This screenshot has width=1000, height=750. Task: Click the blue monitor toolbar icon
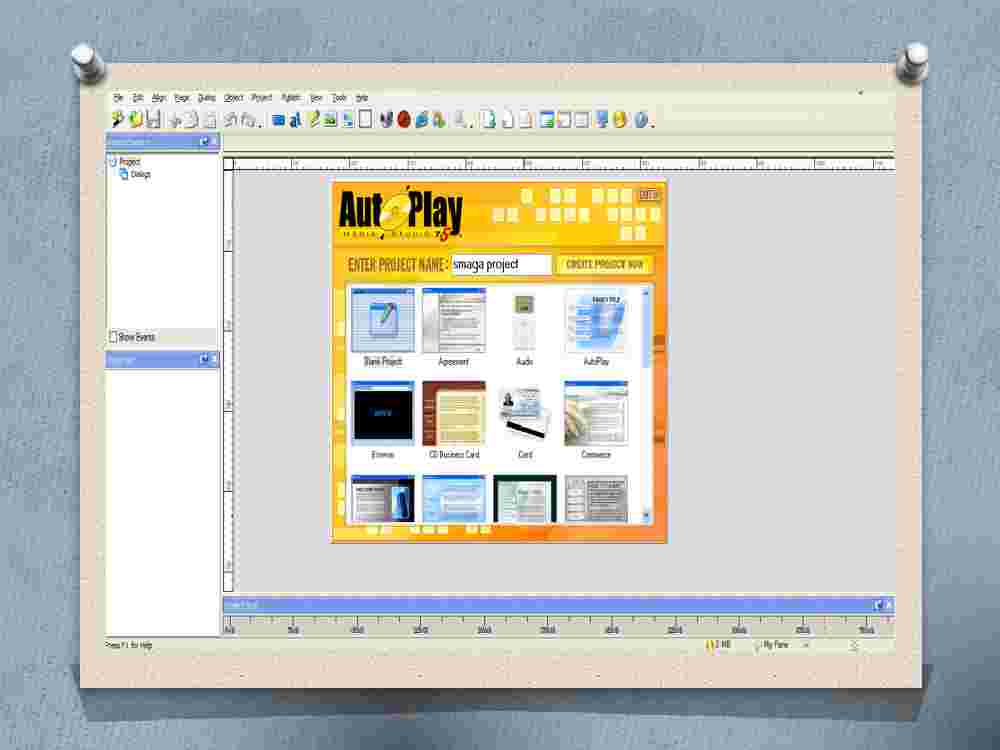pyautogui.click(x=601, y=120)
